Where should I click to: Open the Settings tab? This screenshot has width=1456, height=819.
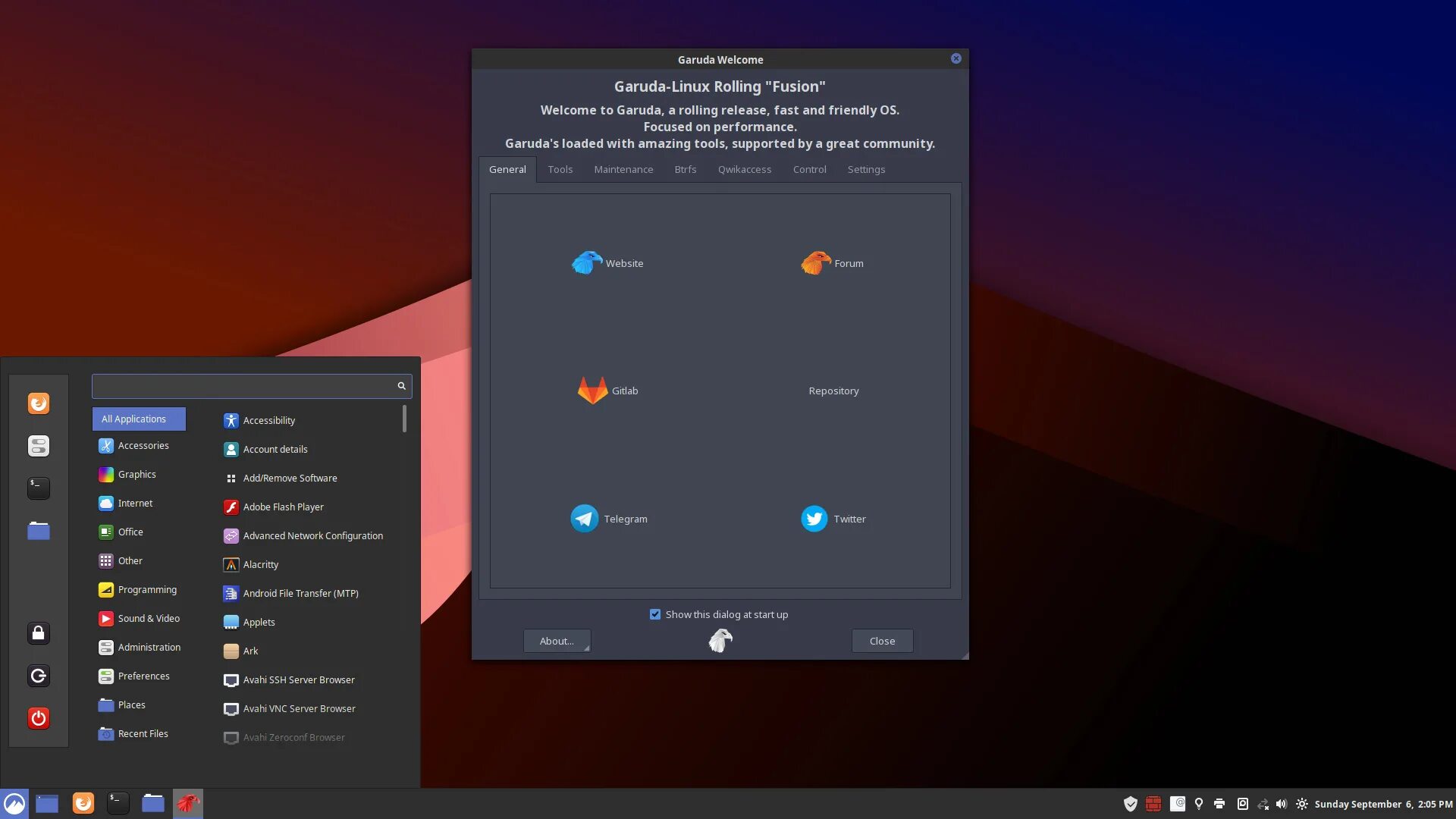tap(866, 169)
